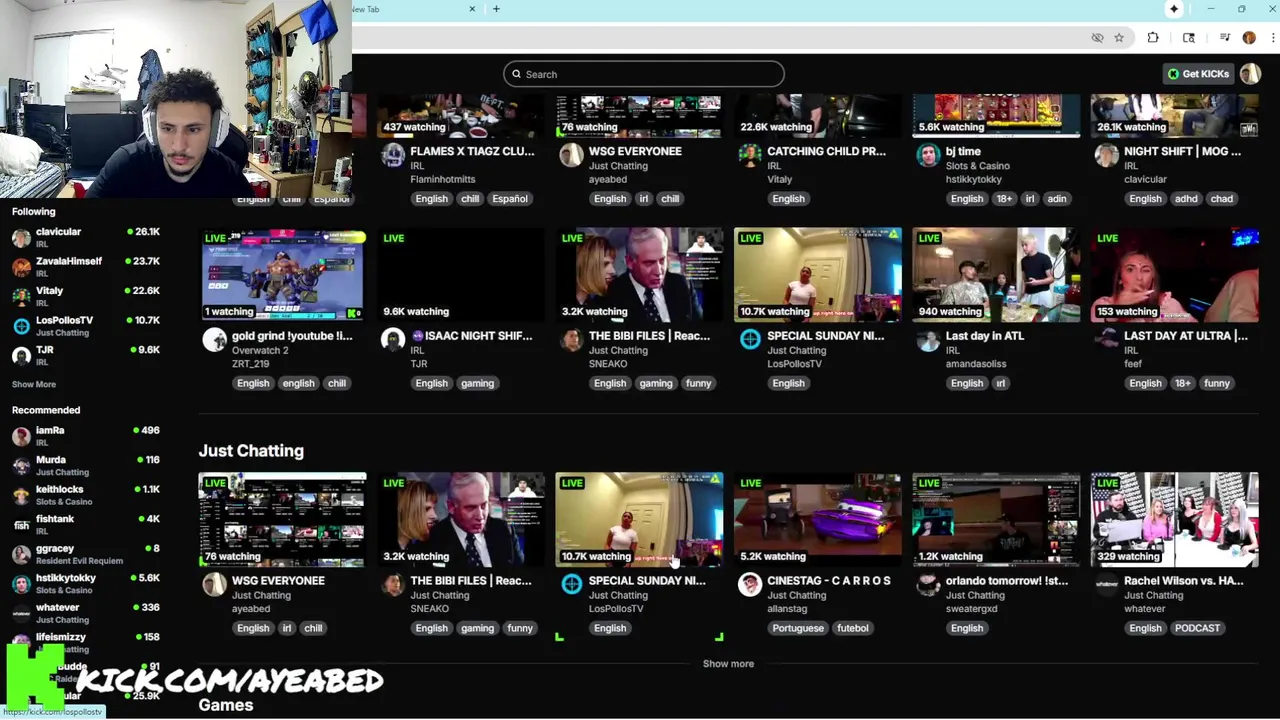Click the Overwatch 2 category link
The height and width of the screenshot is (720, 1280).
(x=260, y=351)
